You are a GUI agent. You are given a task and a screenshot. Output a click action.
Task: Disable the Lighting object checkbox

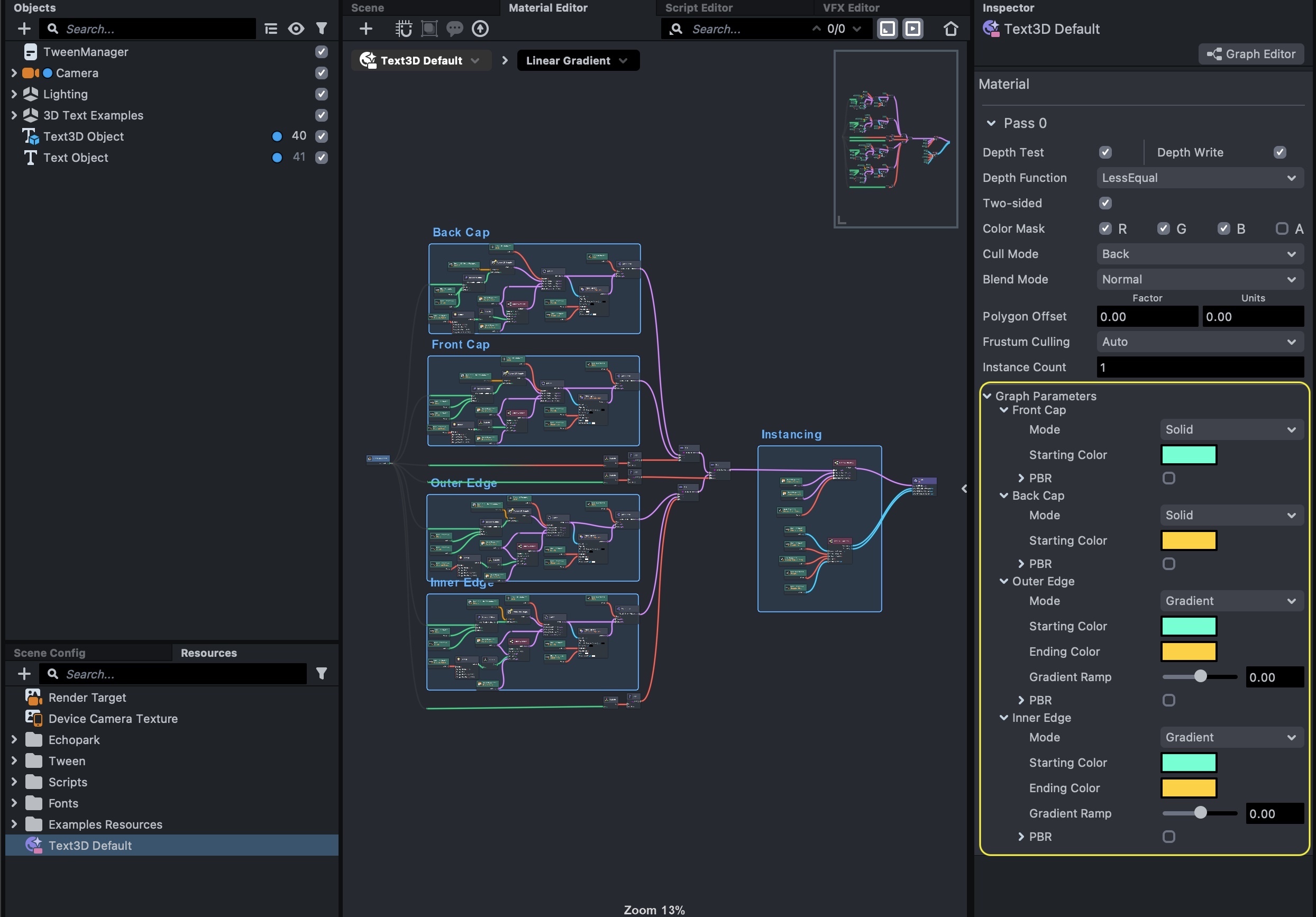click(322, 94)
